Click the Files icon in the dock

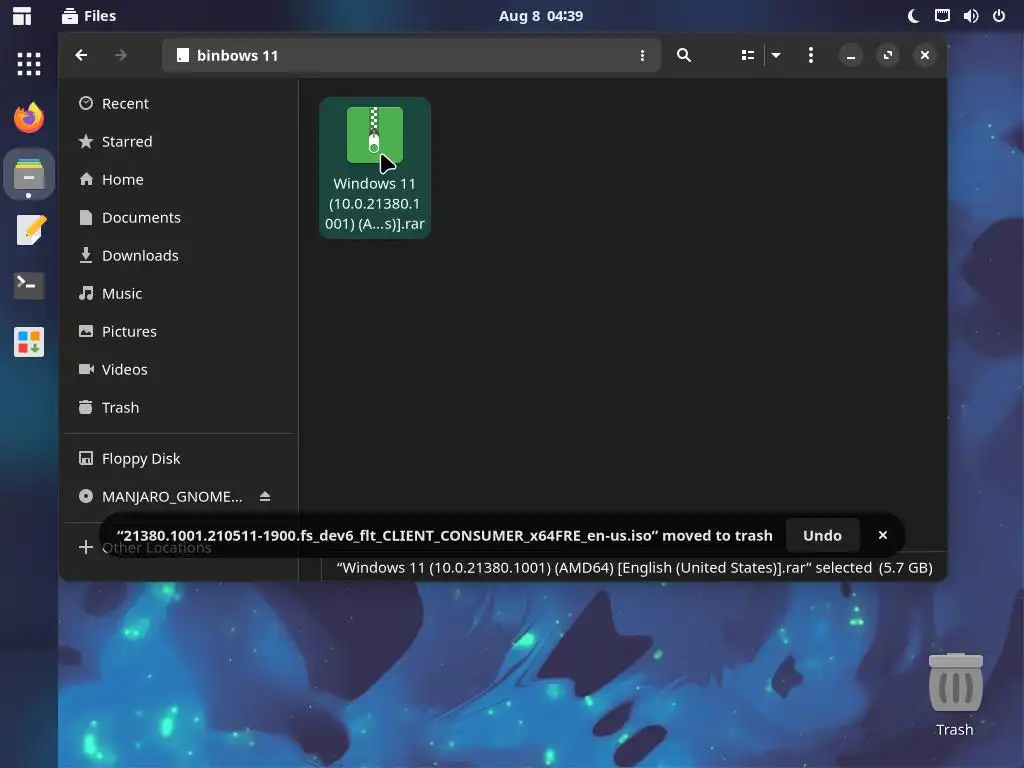29,174
